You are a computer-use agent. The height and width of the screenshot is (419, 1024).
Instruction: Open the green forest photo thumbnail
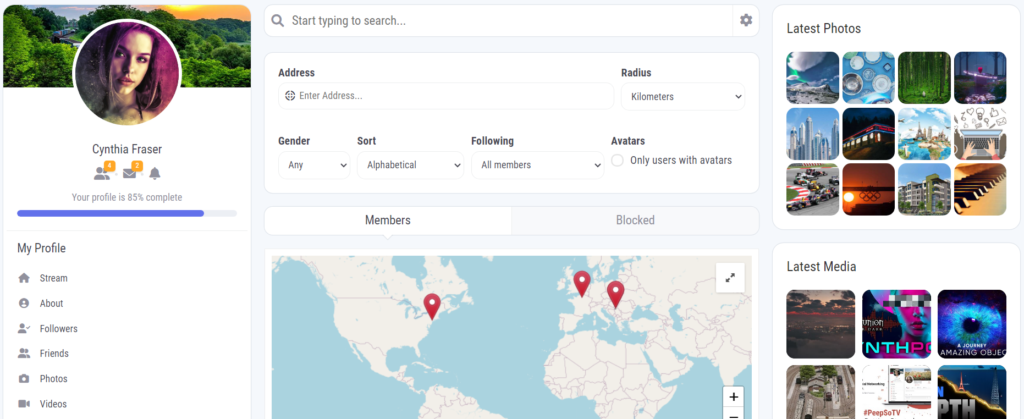[924, 78]
